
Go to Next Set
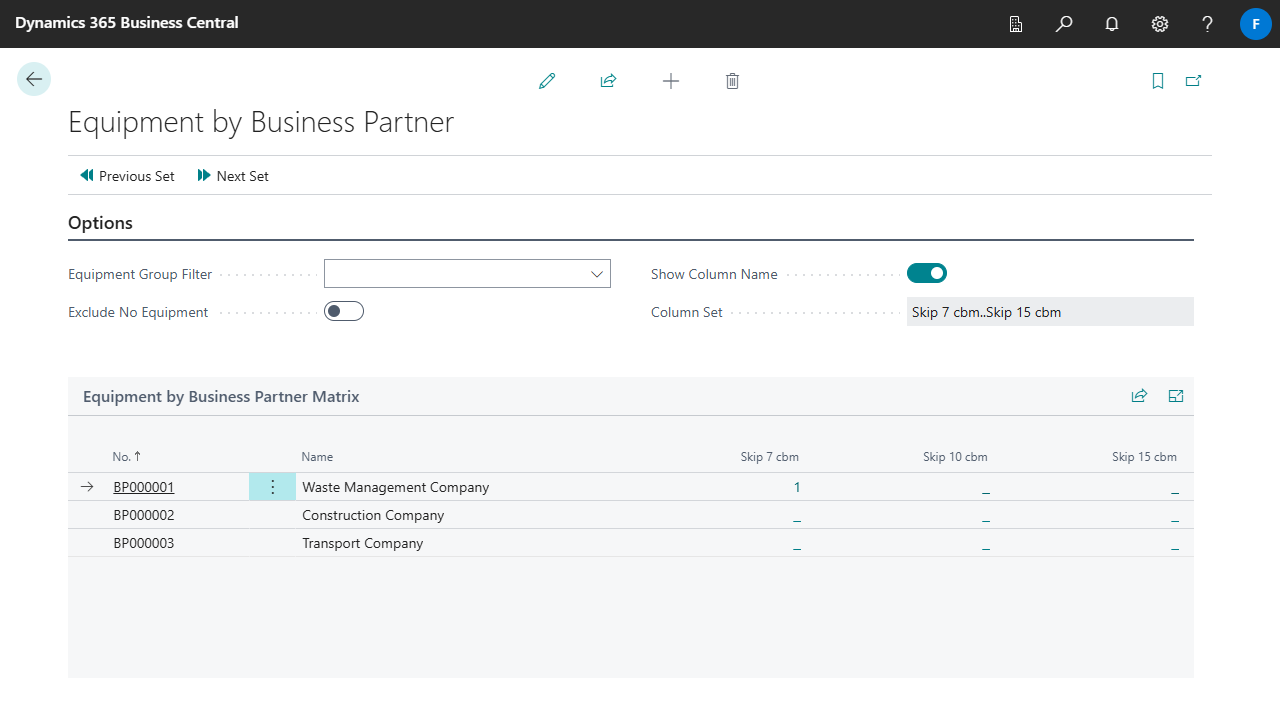[233, 176]
